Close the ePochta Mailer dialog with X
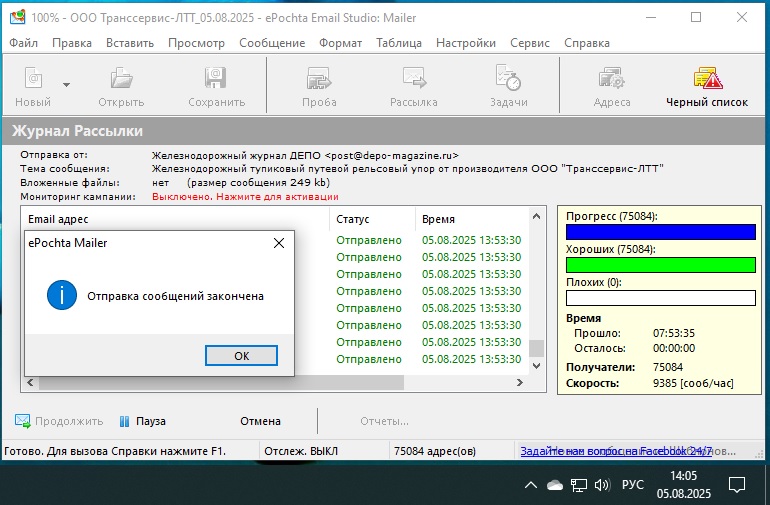The height and width of the screenshot is (505, 770). point(279,243)
